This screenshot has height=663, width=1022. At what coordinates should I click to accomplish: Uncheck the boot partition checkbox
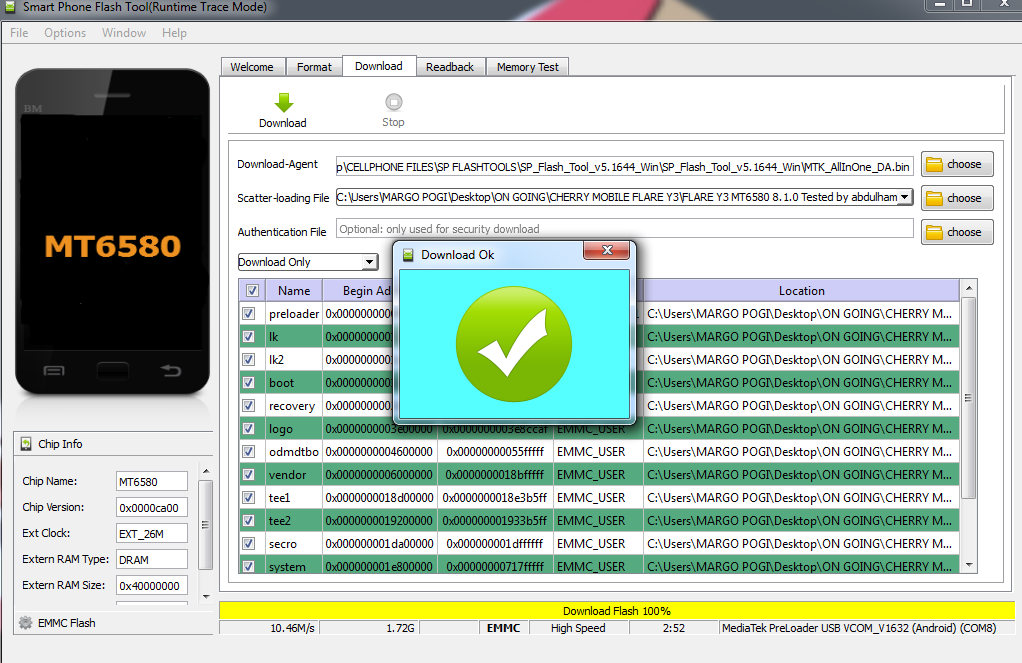point(249,383)
